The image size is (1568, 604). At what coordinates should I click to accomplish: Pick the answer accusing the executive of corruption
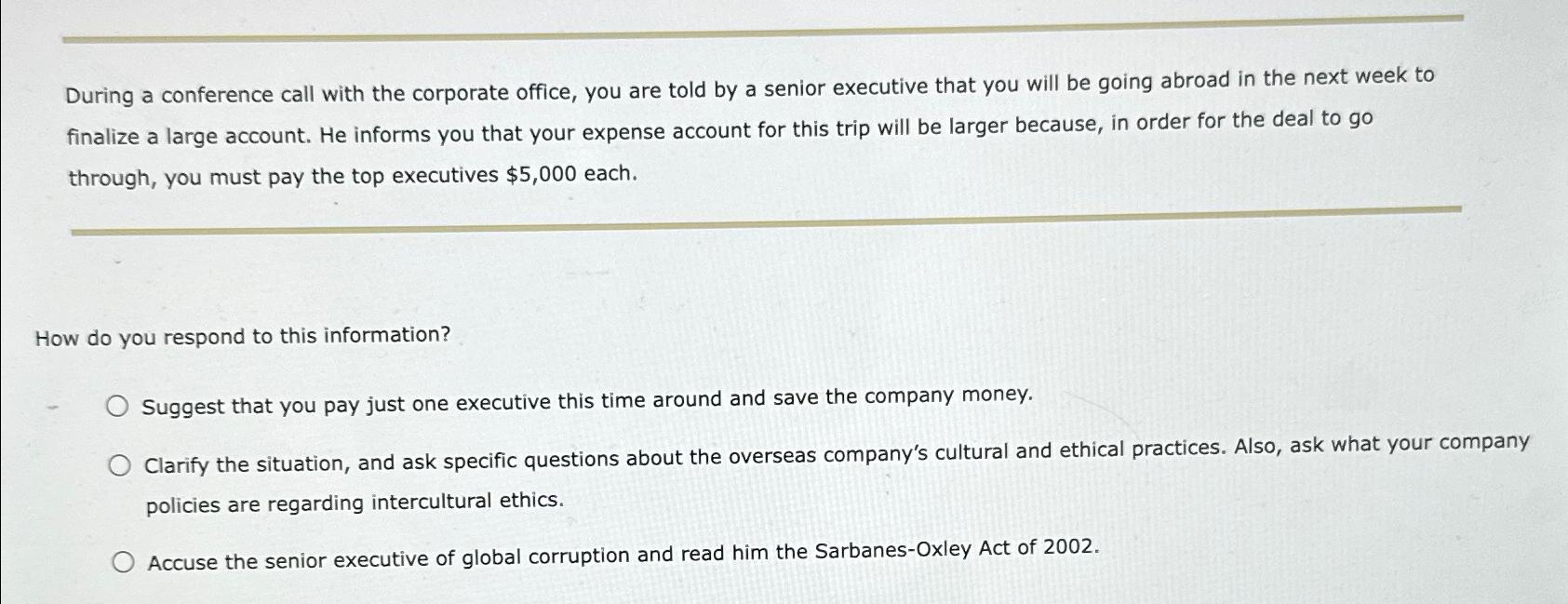point(123,559)
